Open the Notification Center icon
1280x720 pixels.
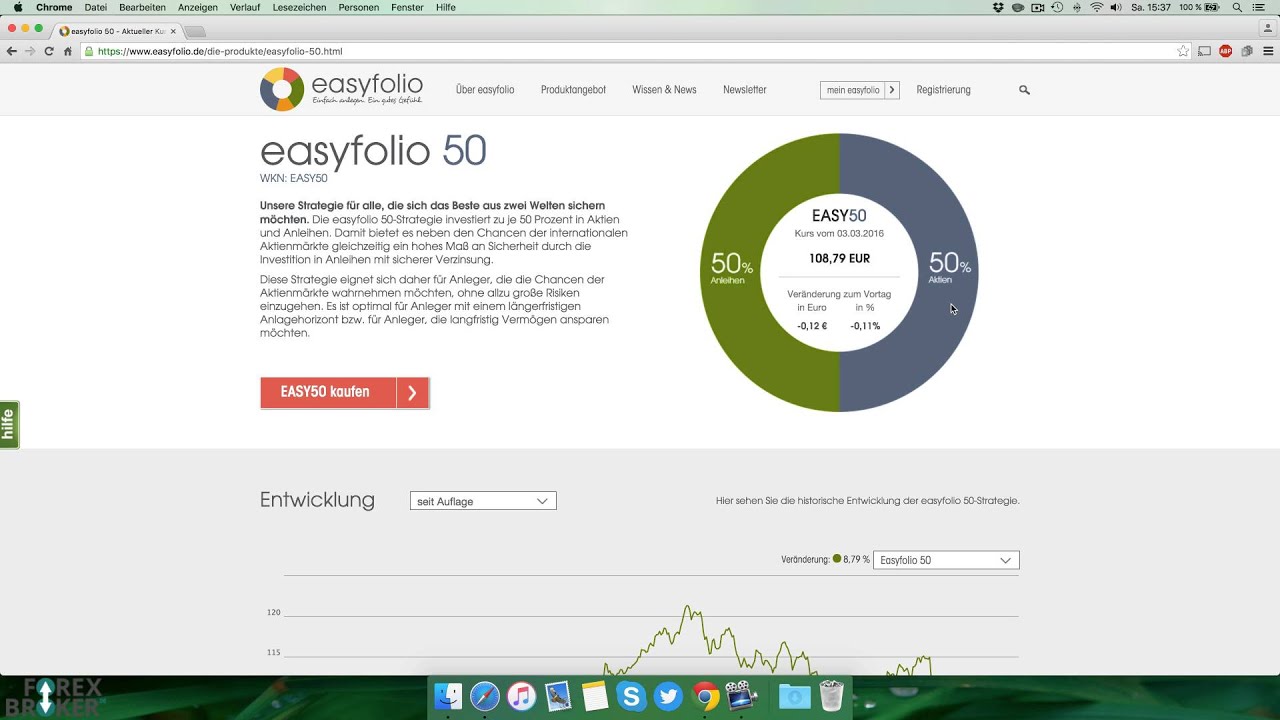[x=1259, y=7]
